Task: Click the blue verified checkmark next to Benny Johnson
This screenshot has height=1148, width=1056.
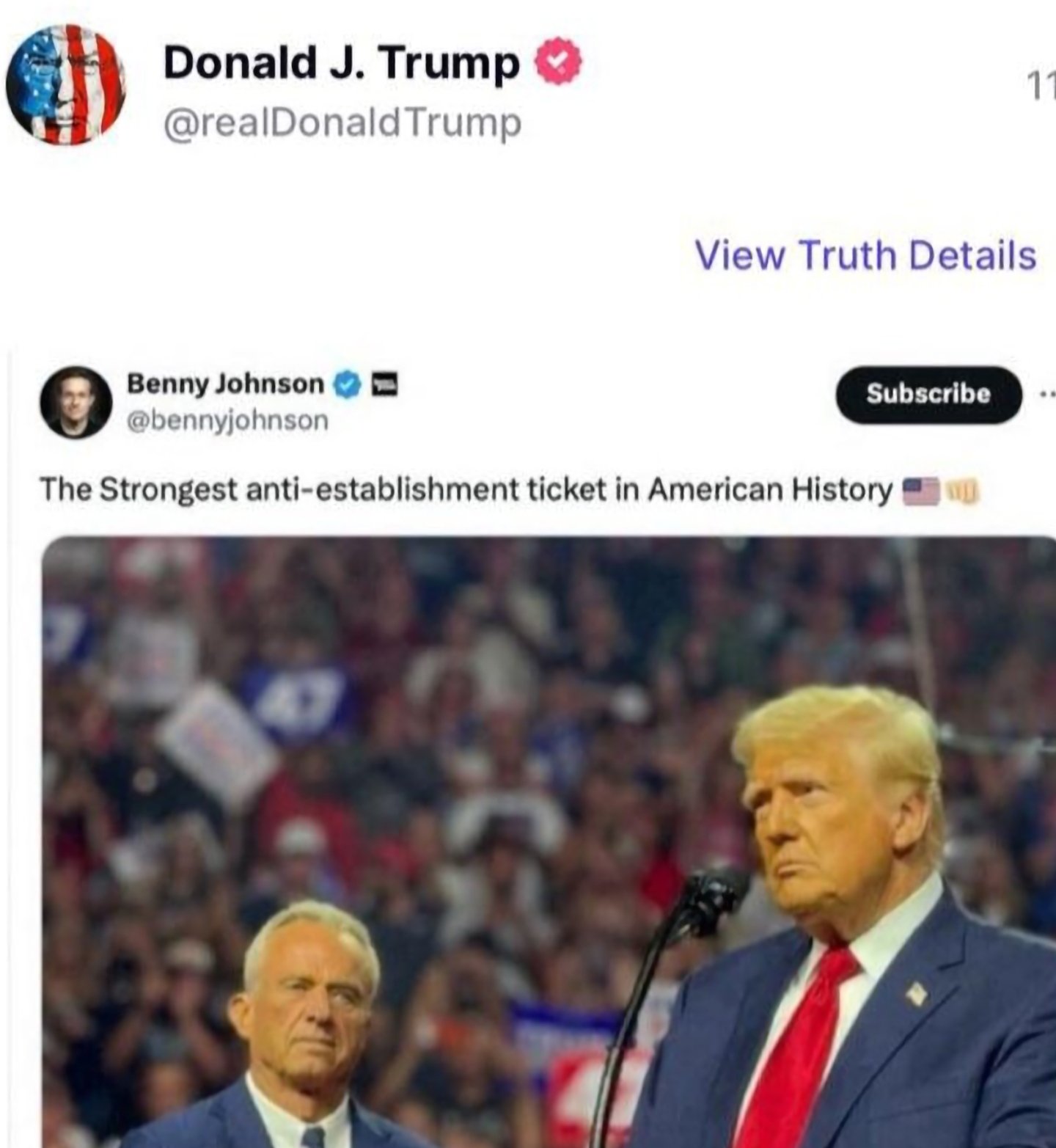Action: 348,384
